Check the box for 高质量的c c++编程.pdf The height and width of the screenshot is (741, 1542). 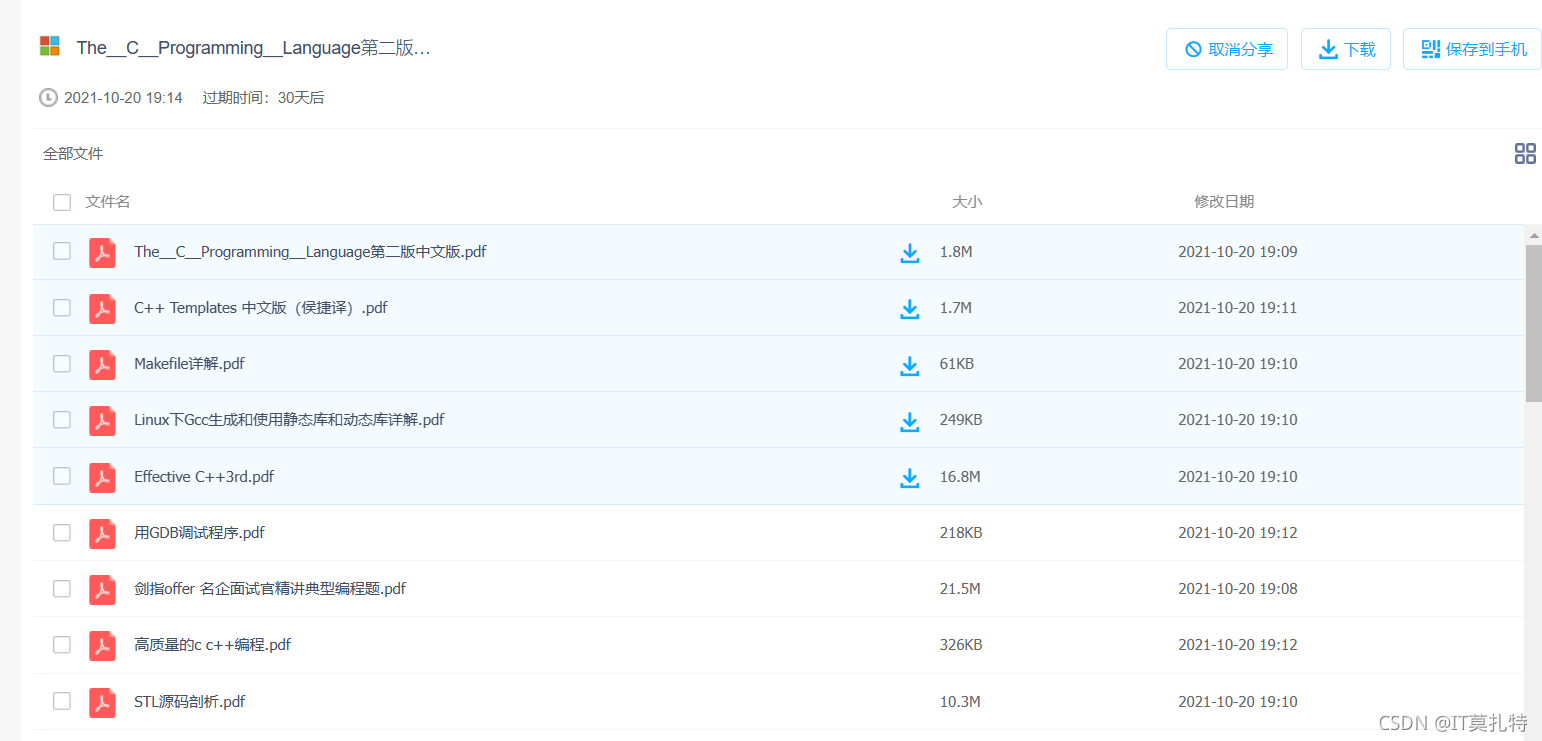coord(62,644)
